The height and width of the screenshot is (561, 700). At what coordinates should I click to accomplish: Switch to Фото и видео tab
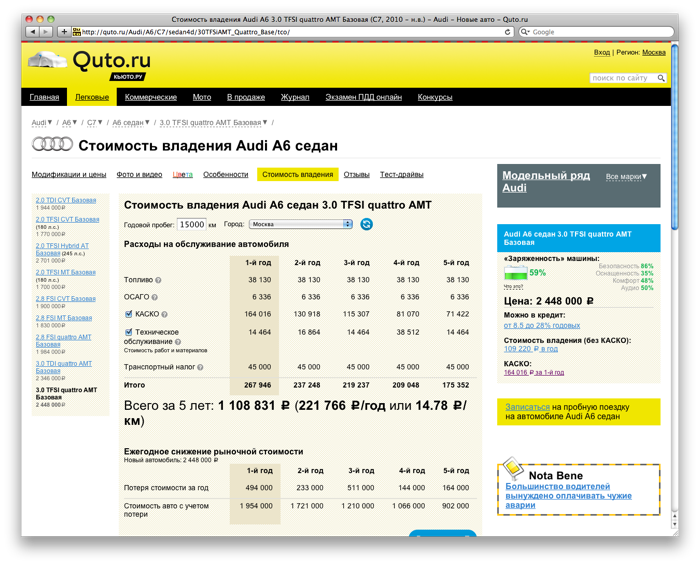pos(139,175)
